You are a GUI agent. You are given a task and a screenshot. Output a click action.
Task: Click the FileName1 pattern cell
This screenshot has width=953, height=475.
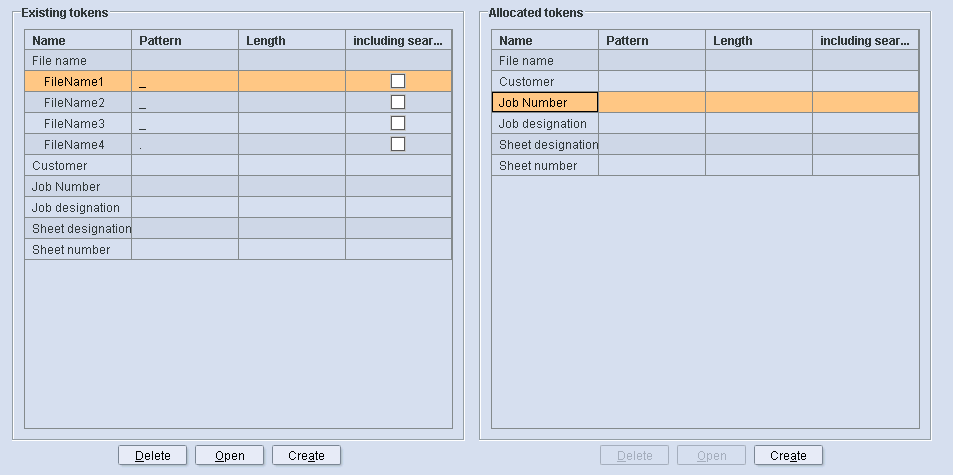point(184,82)
